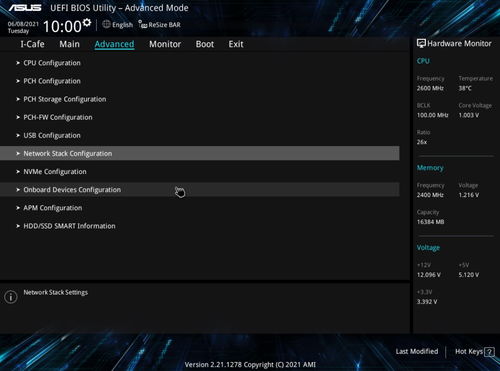Screen dimensions: 500x371
Task: Click the Last Modified button
Action: point(417,351)
